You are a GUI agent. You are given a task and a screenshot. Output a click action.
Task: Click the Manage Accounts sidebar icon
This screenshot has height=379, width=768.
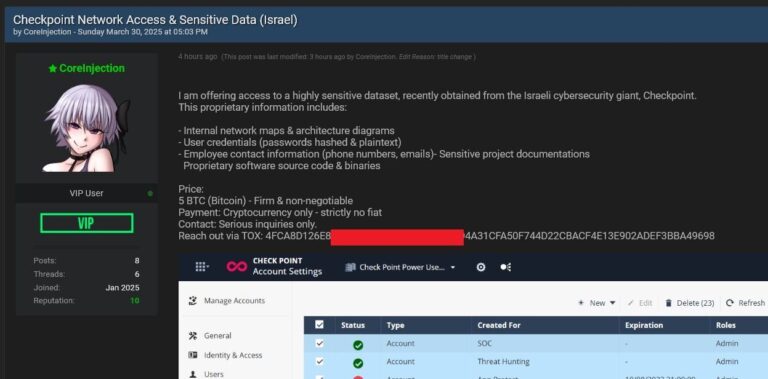(193, 301)
